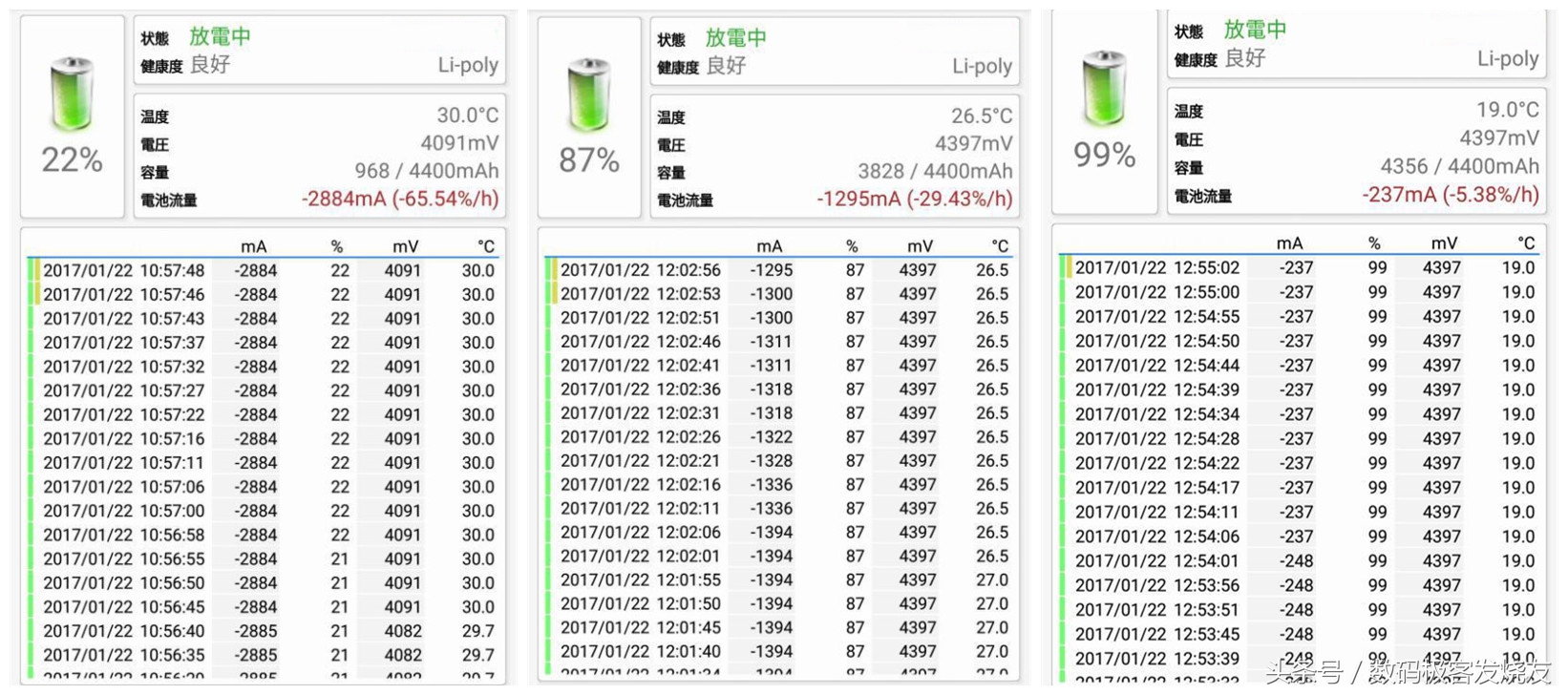
Task: Click the 22% battery level text
Action: point(72,159)
